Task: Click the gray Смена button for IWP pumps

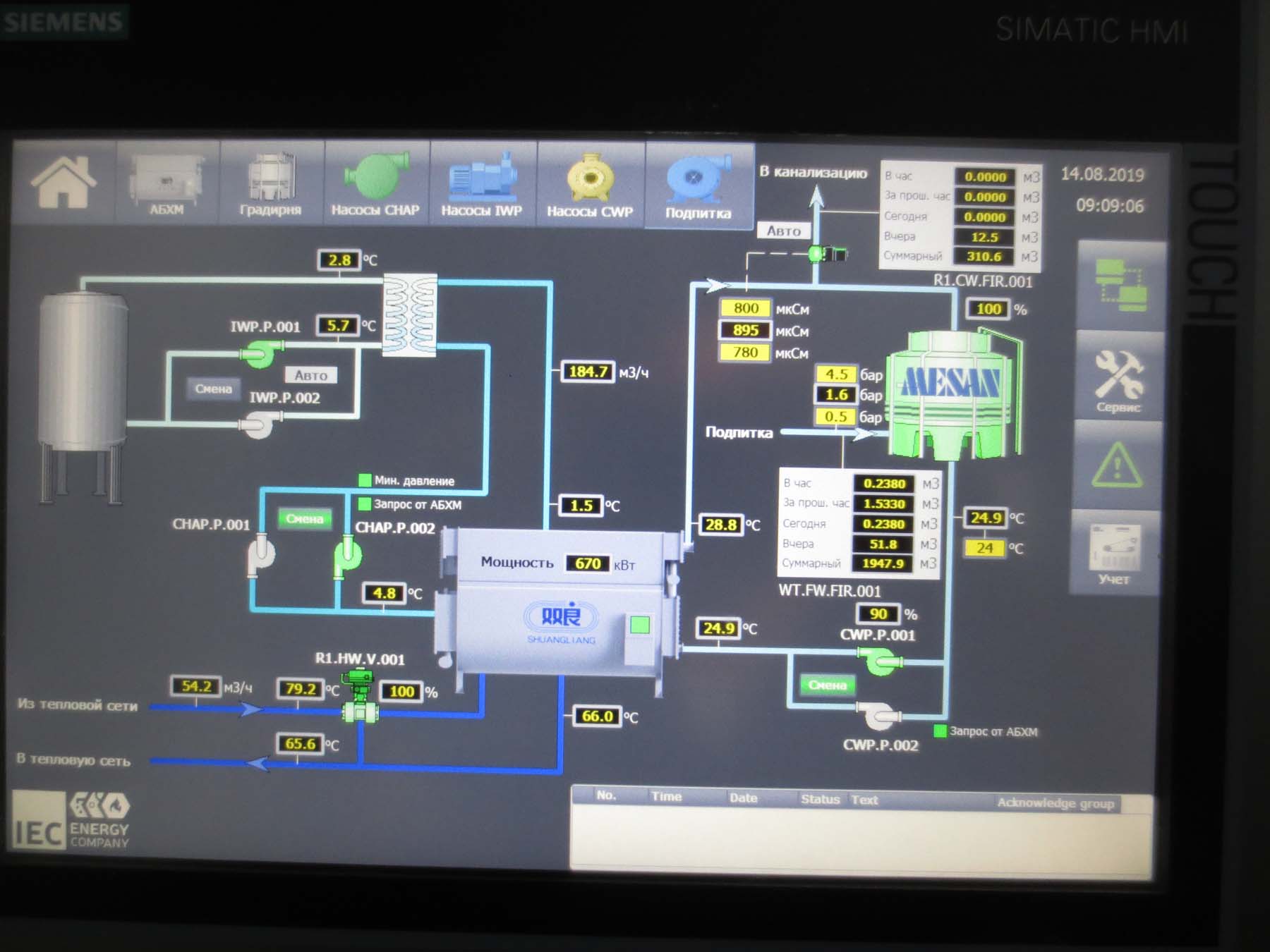Action: [213, 389]
